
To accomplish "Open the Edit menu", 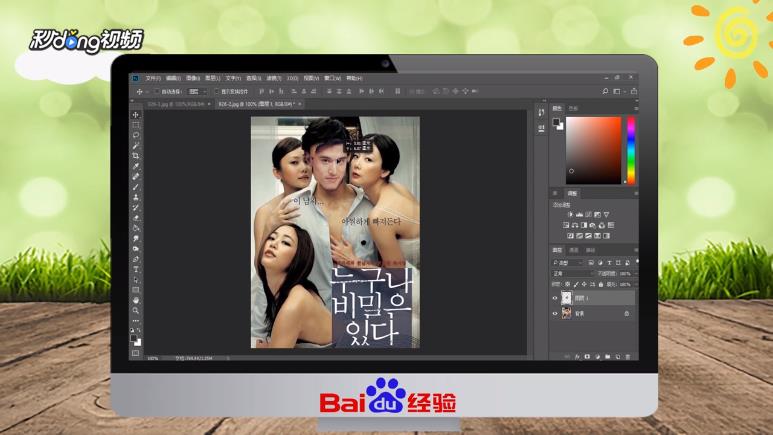I will [173, 78].
